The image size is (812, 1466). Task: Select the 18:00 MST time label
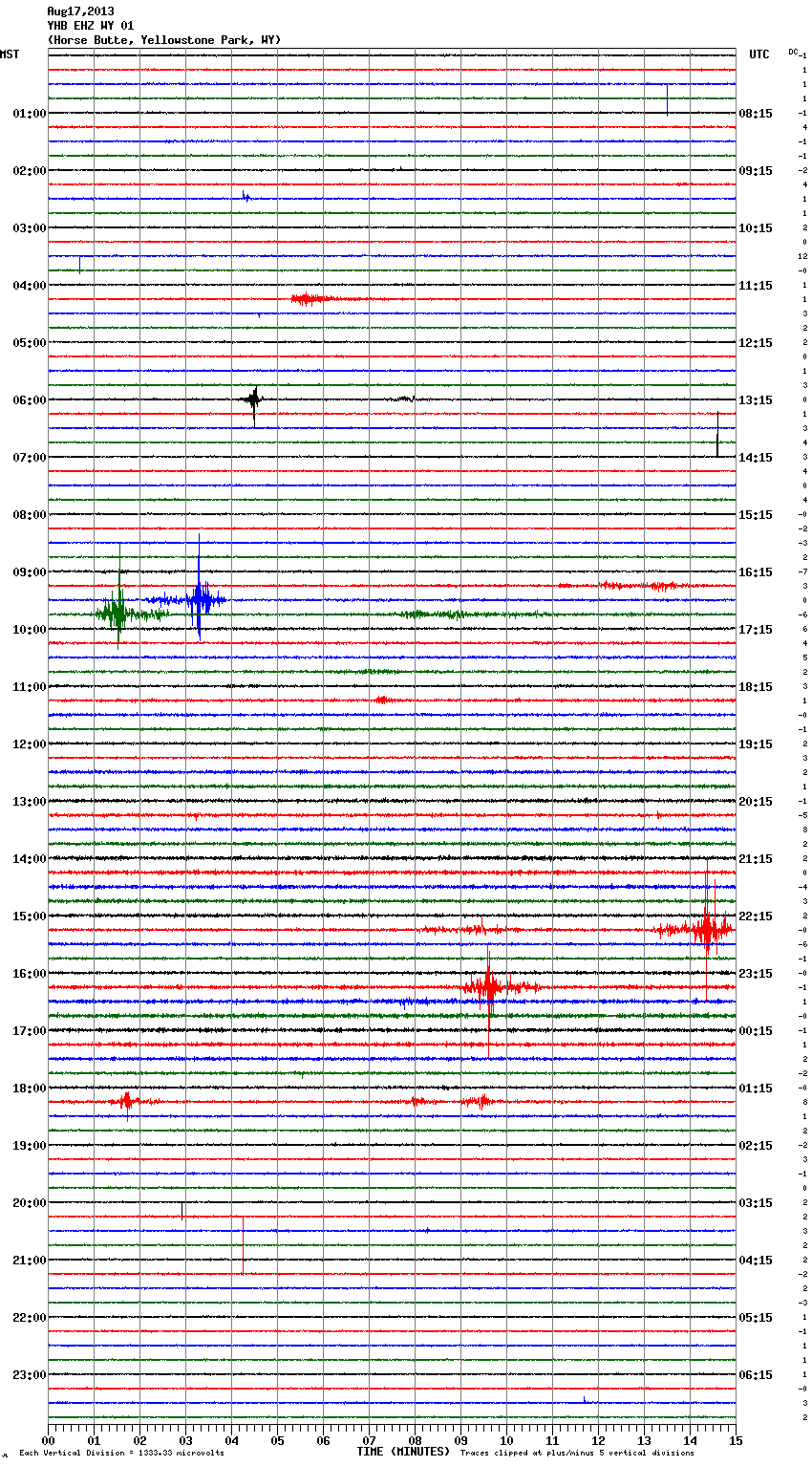click(x=30, y=1089)
